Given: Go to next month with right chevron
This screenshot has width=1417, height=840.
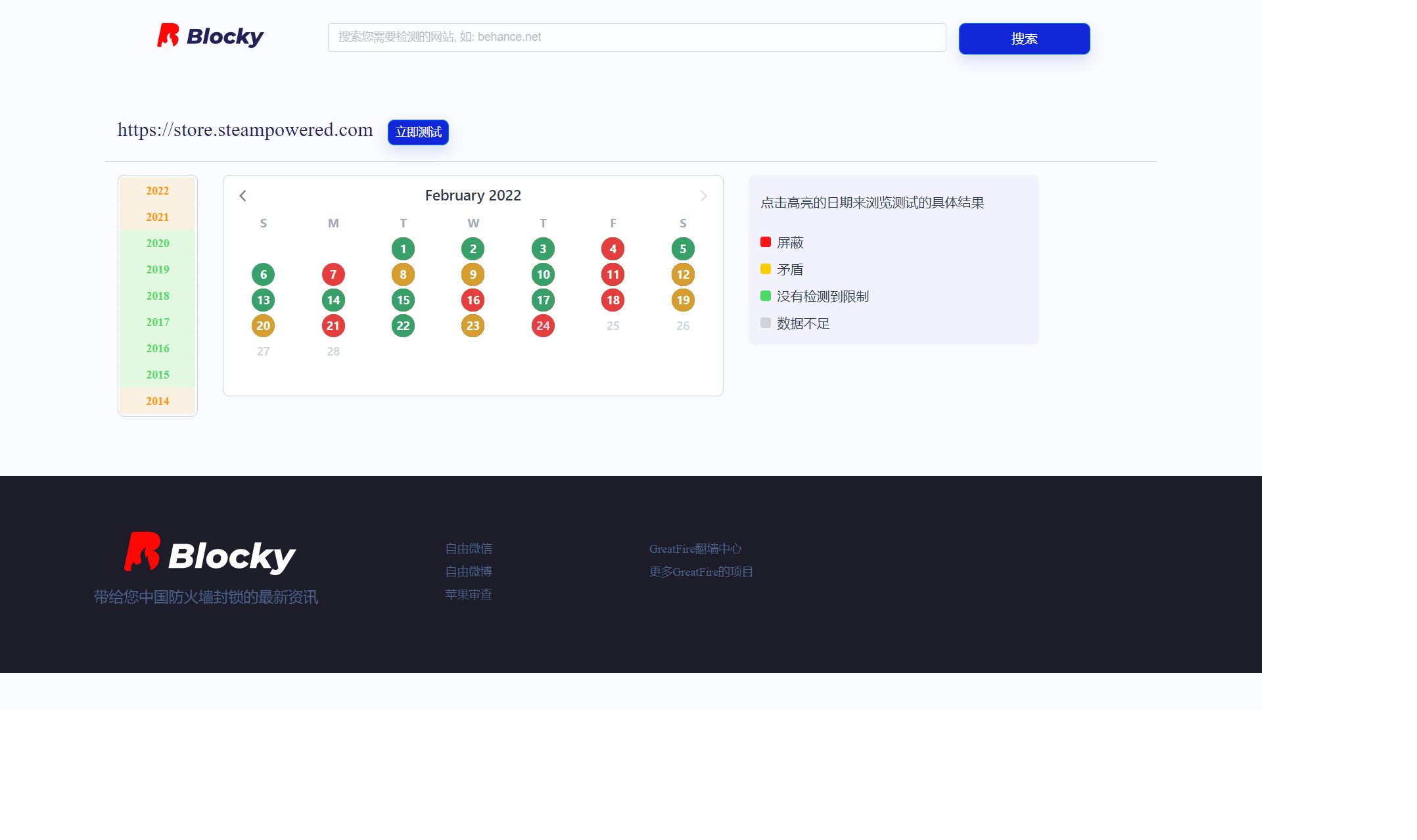Looking at the screenshot, I should pos(703,196).
